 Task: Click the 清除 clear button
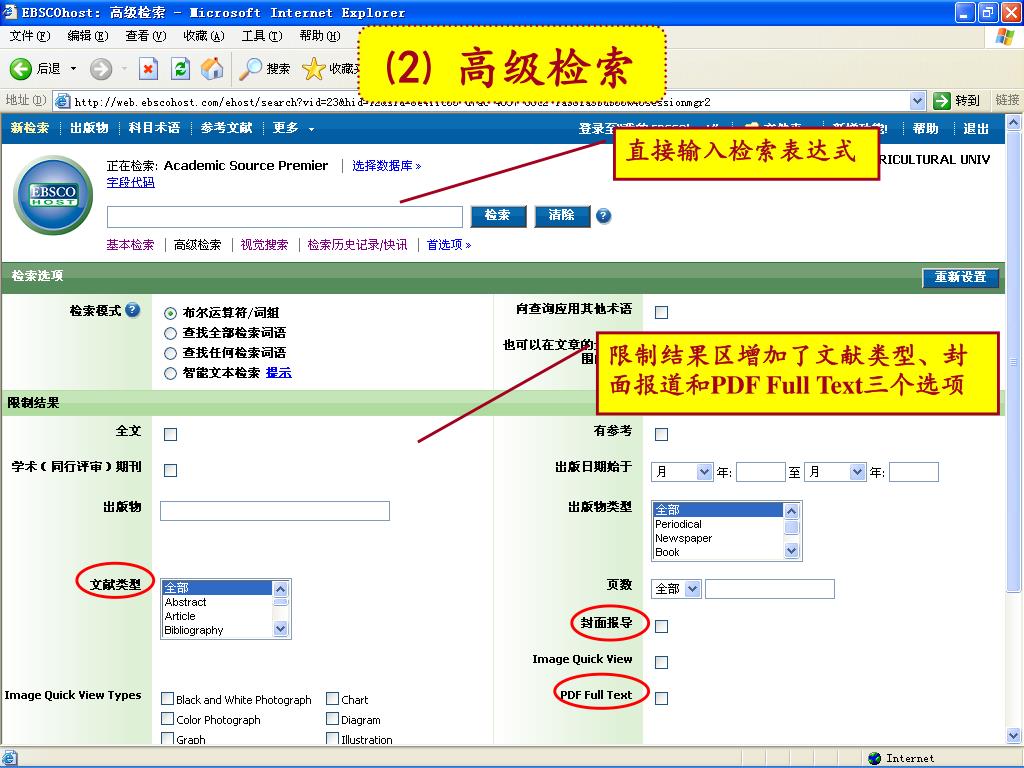click(562, 216)
